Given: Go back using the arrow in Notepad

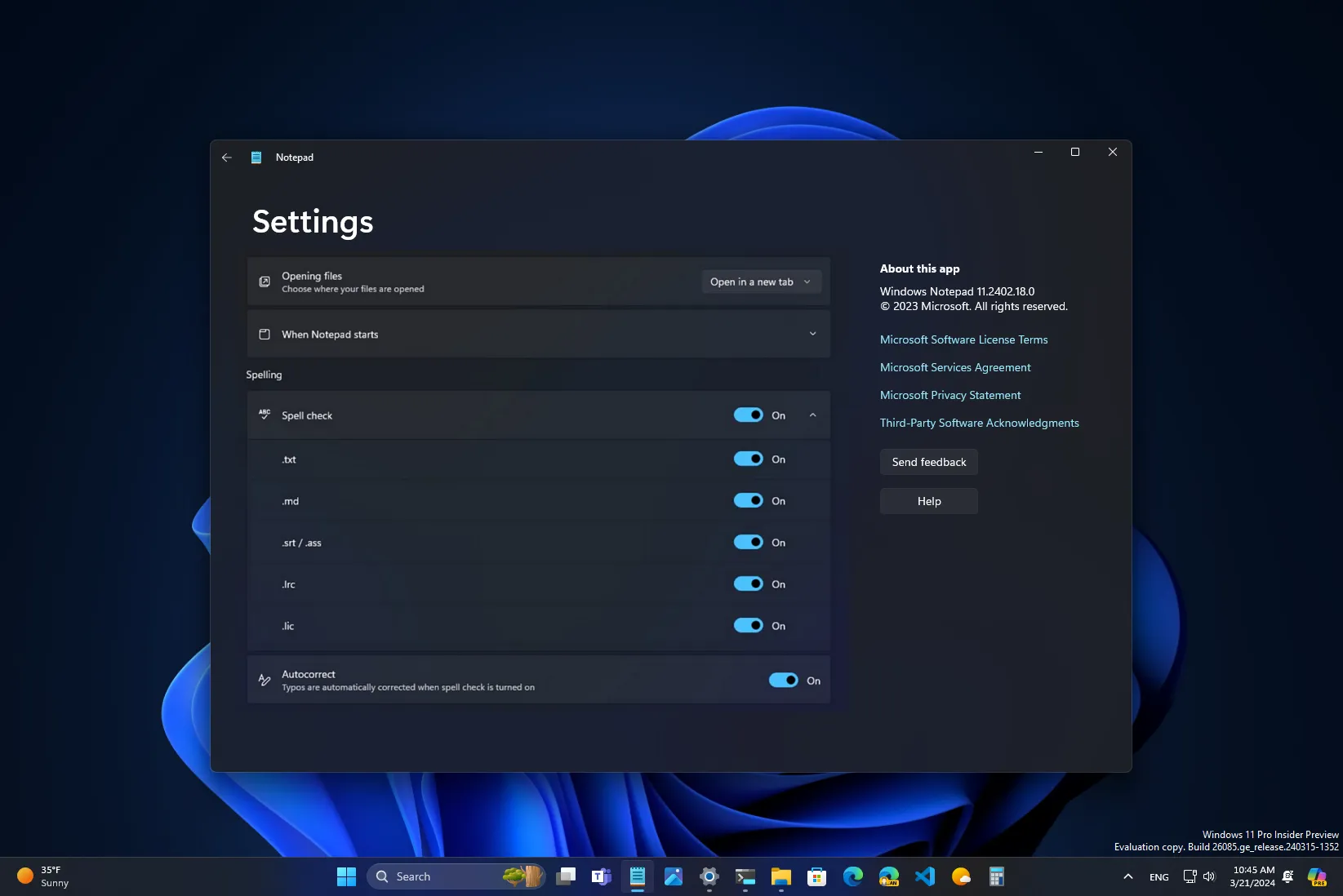Looking at the screenshot, I should 227,157.
